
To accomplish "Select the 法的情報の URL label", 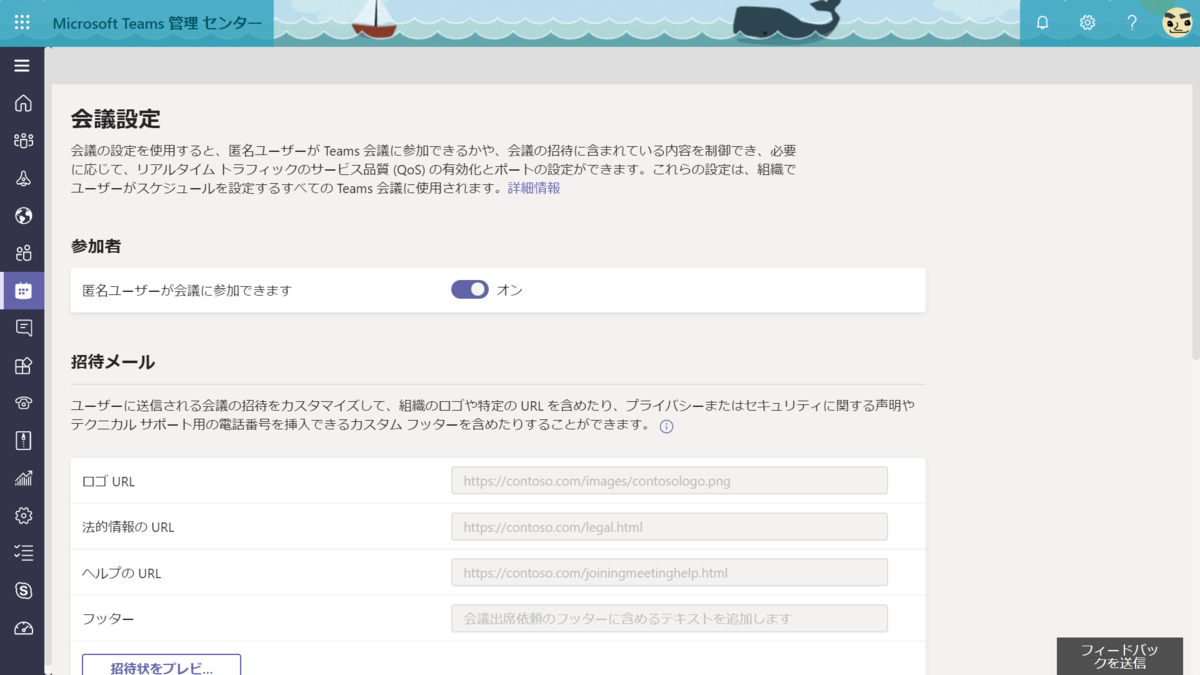I will [x=128, y=527].
